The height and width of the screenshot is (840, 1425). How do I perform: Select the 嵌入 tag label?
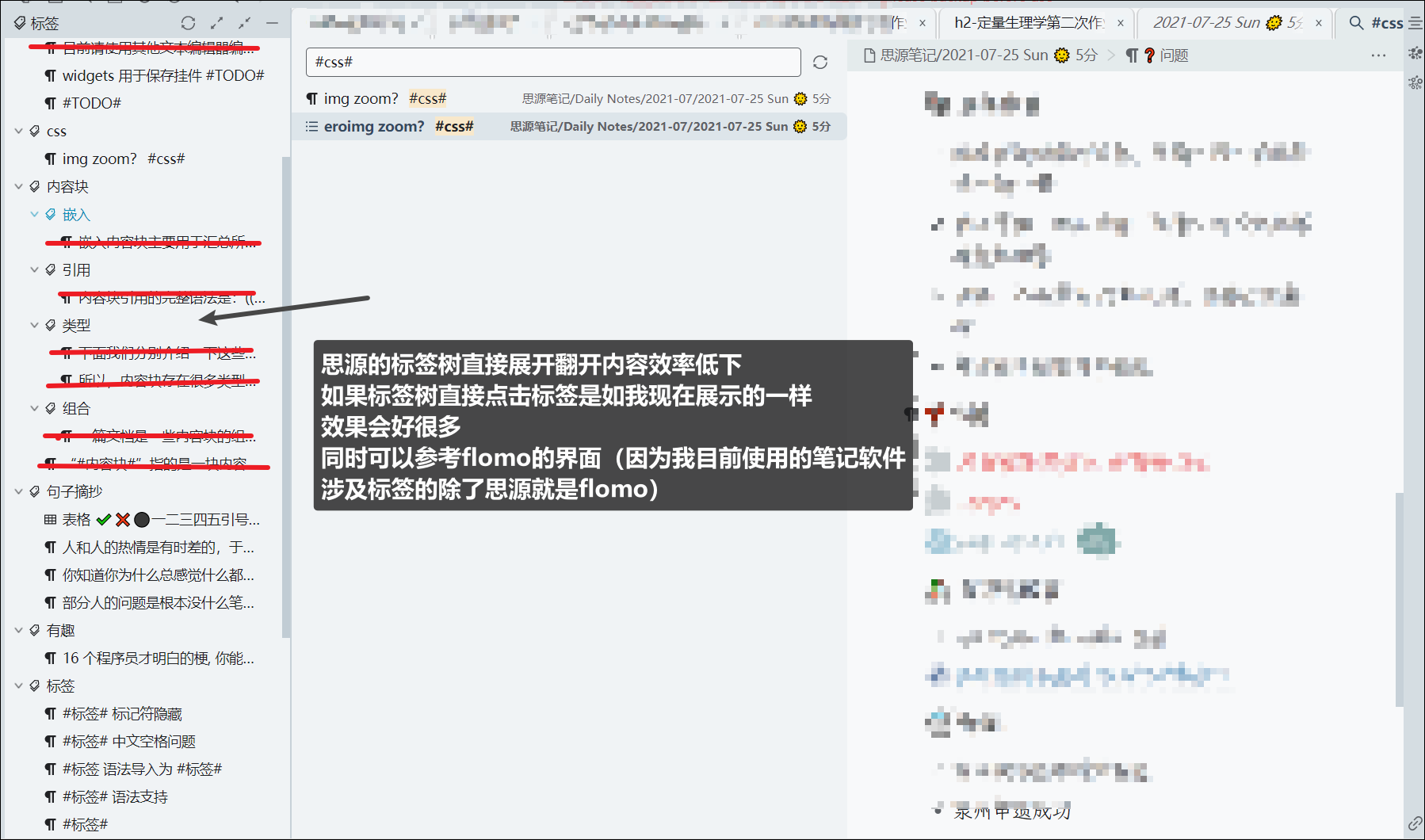(76, 214)
